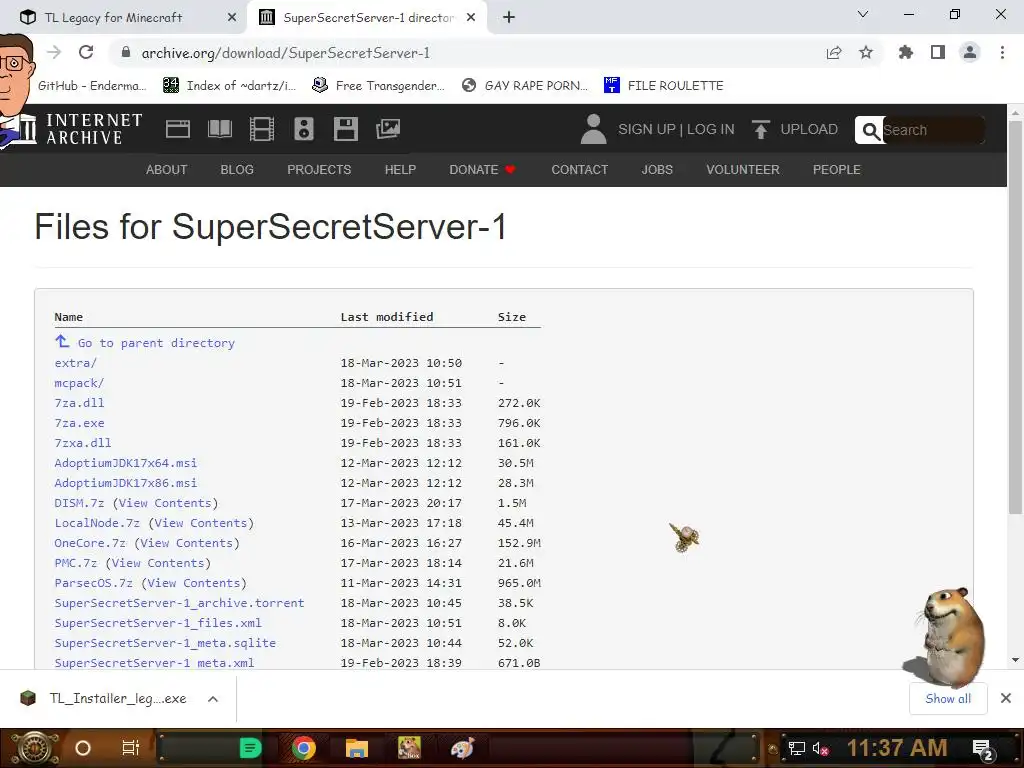This screenshot has width=1024, height=768.
Task: Click the padlock site info icon
Action: 126,53
